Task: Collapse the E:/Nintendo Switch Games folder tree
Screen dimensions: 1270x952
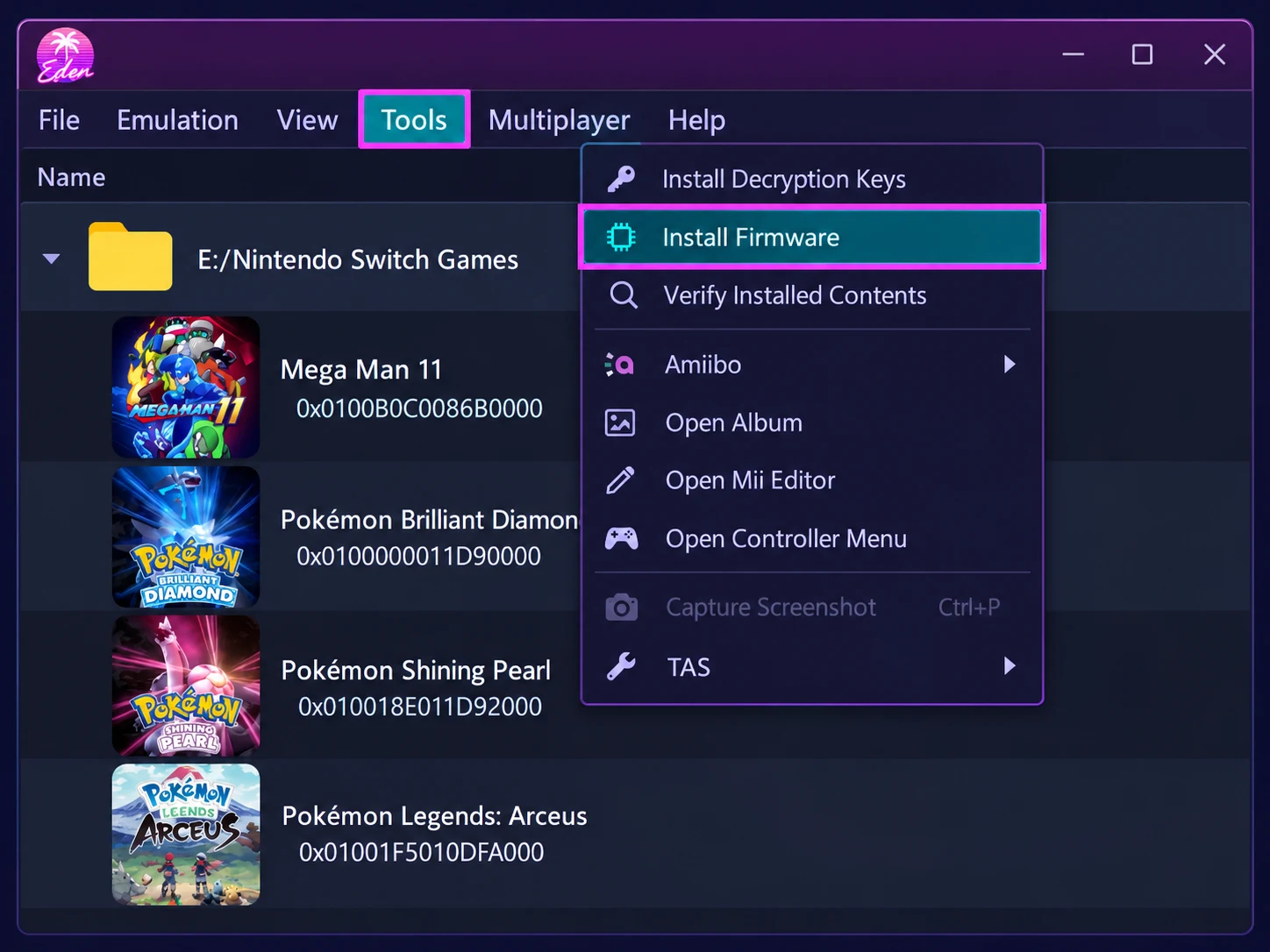Action: pyautogui.click(x=51, y=259)
